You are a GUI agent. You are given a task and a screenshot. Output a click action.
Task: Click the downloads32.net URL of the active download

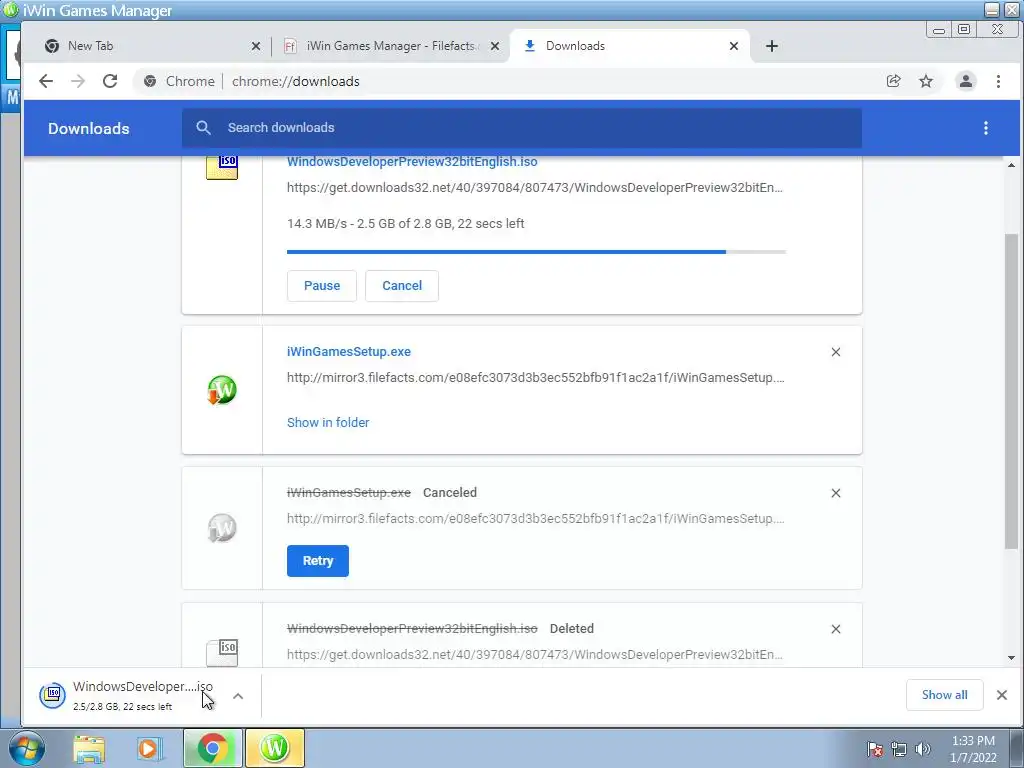(535, 187)
